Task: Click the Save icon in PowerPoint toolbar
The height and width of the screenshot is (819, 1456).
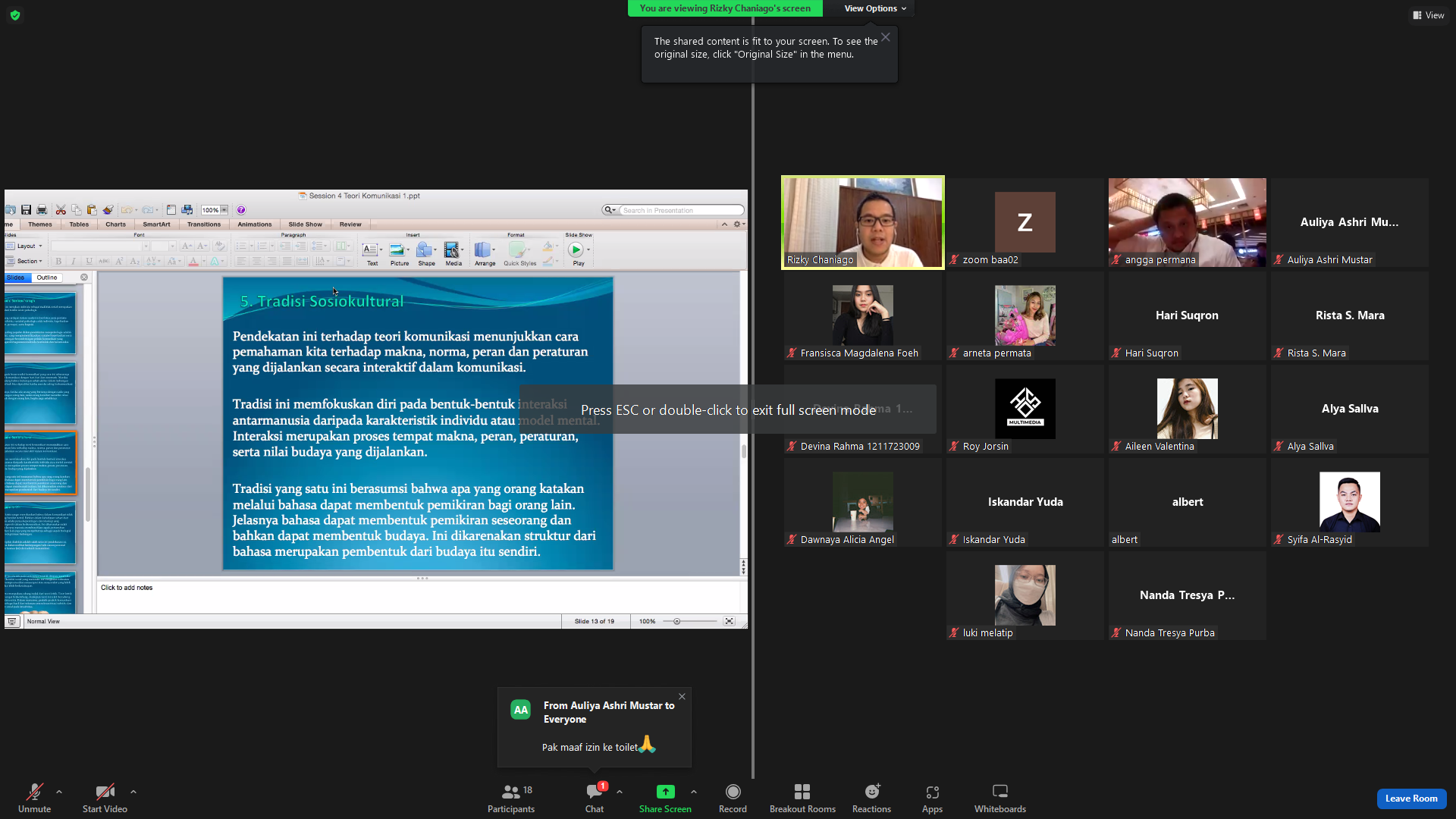Action: [26, 210]
